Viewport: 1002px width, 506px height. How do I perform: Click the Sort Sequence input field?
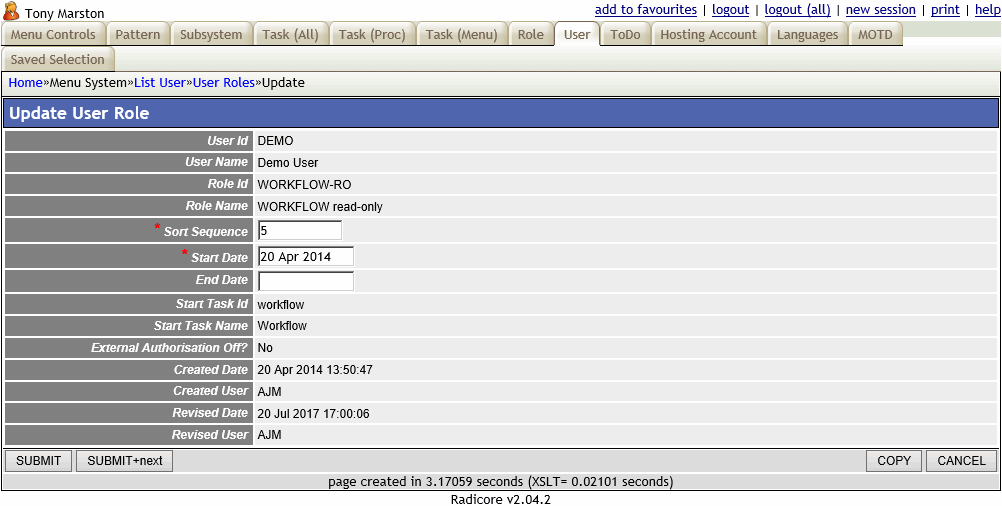click(x=299, y=231)
